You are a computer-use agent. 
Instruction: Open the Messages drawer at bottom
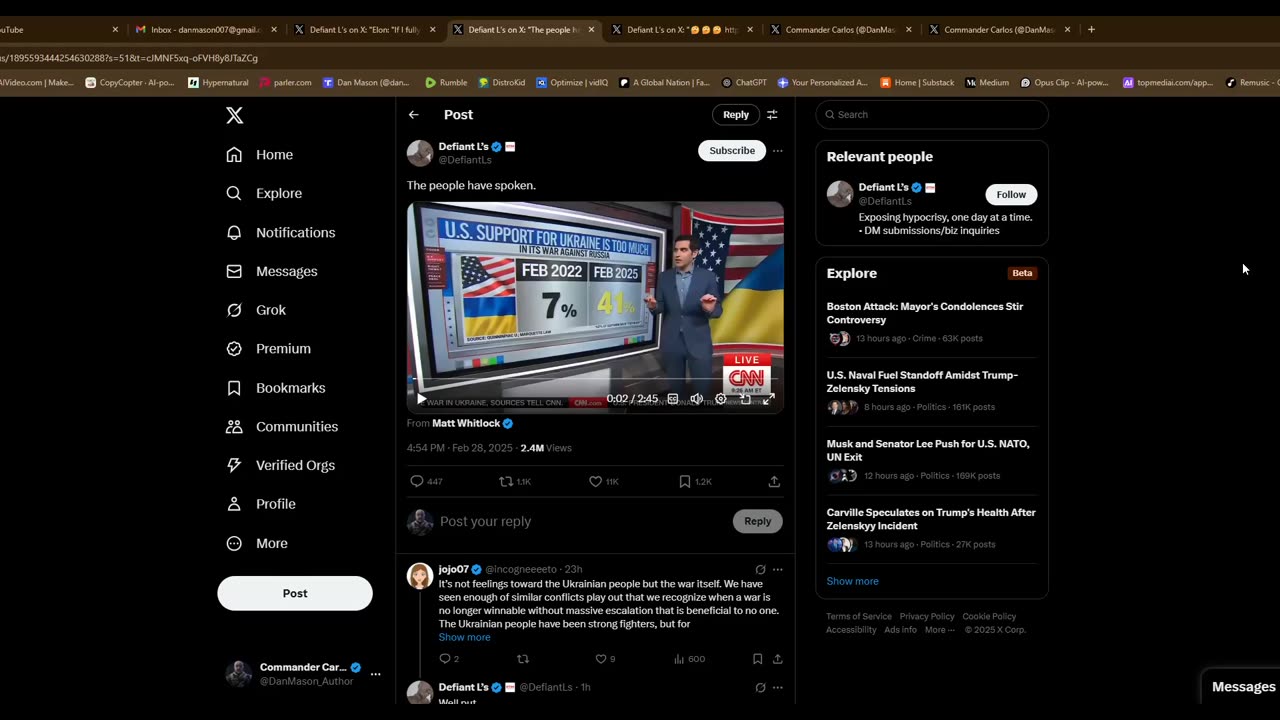(x=1241, y=687)
